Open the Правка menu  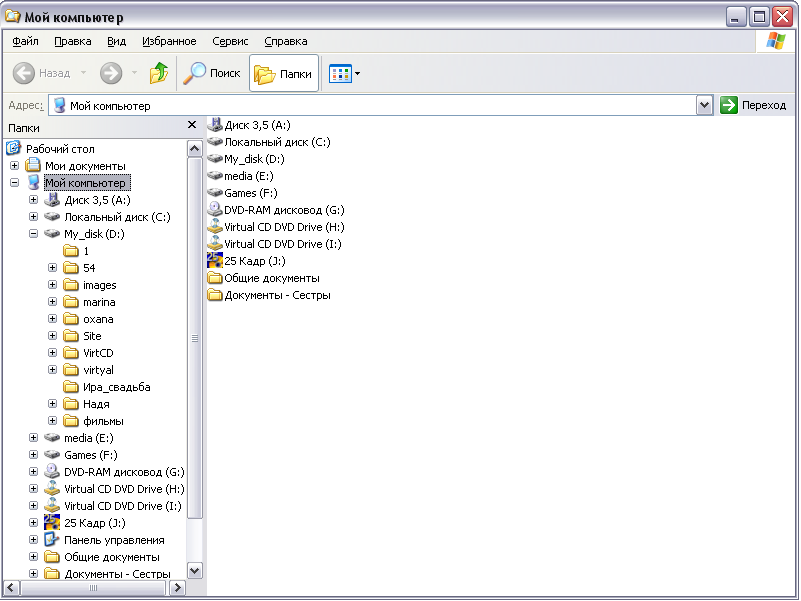click(73, 41)
